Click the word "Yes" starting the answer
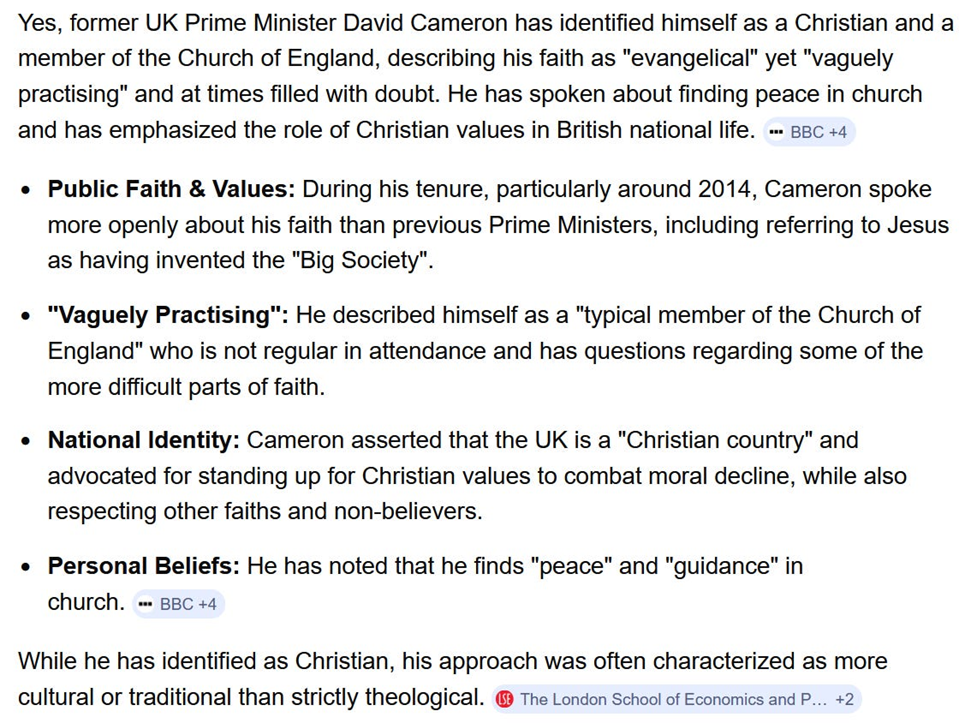The image size is (971, 723). [38, 22]
